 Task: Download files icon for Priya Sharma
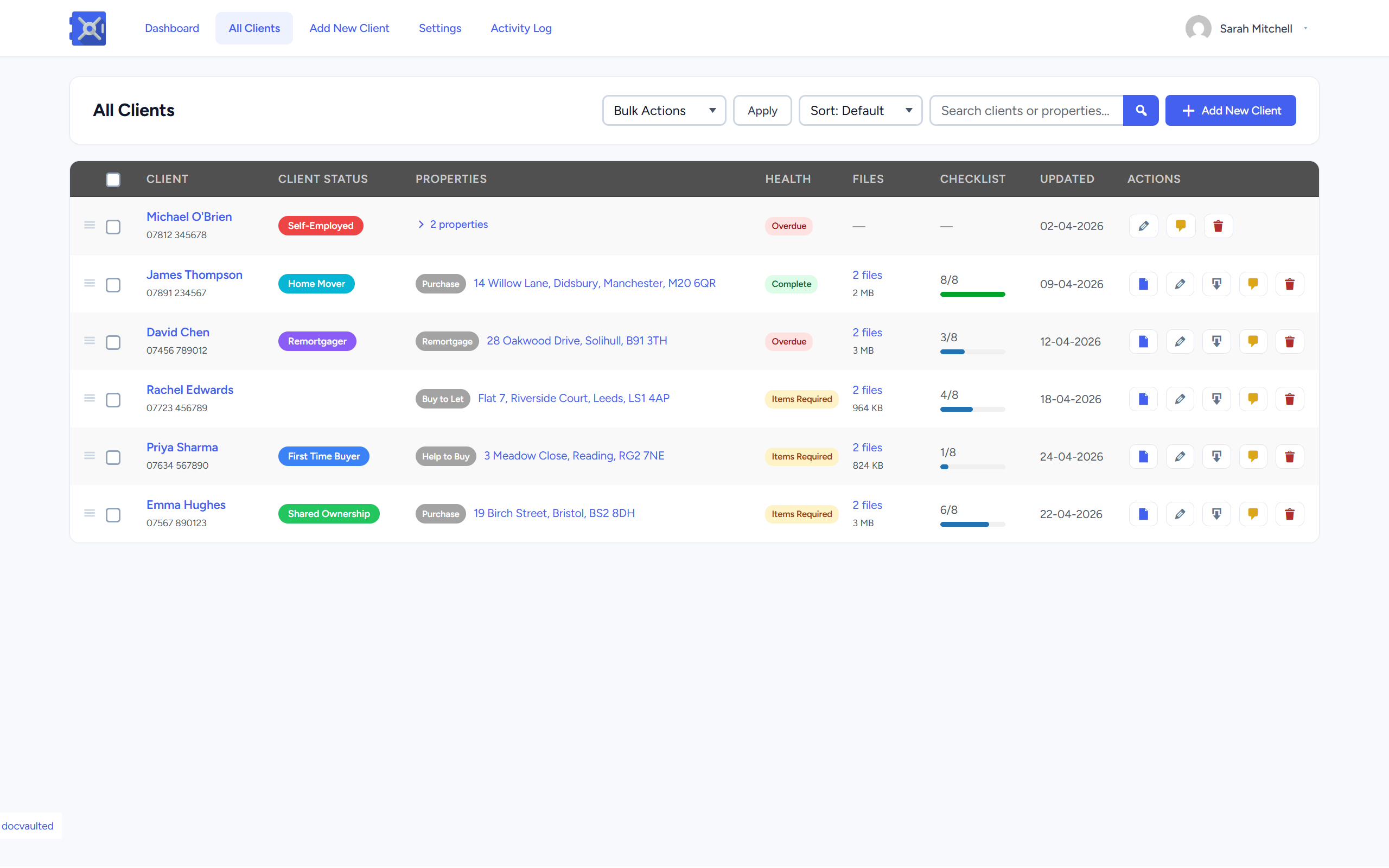pos(1217,456)
